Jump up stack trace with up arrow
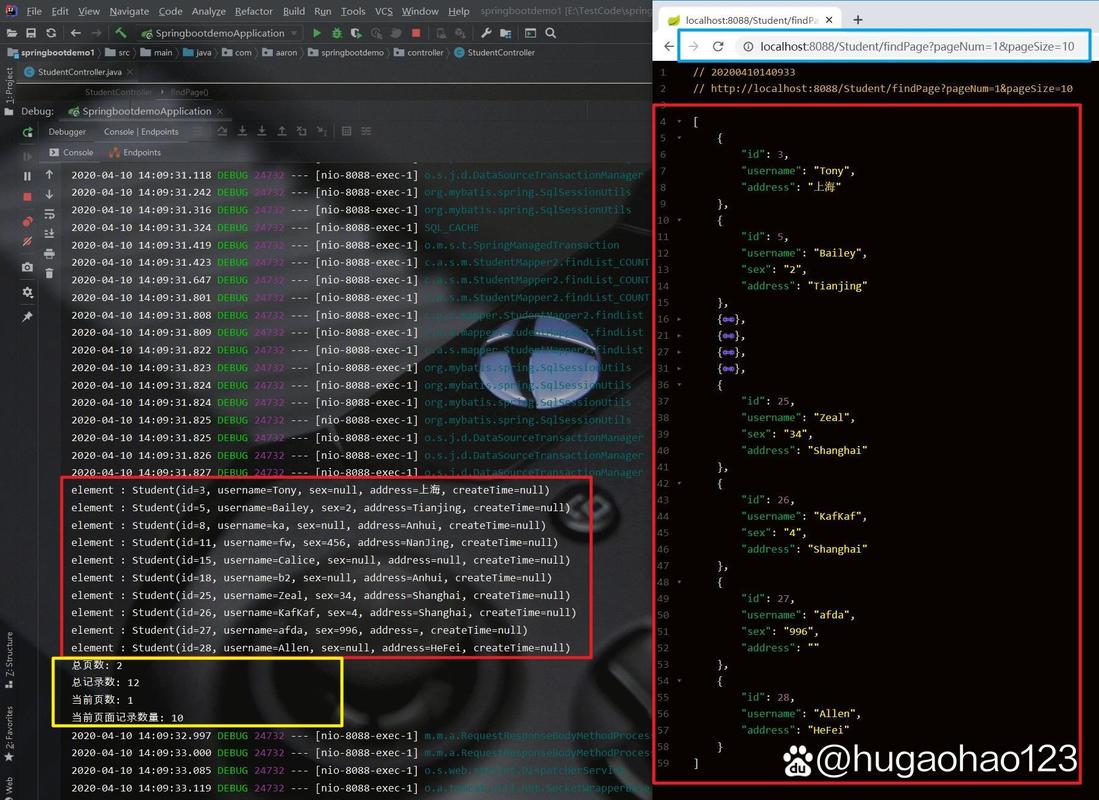The image size is (1099, 800). point(49,175)
